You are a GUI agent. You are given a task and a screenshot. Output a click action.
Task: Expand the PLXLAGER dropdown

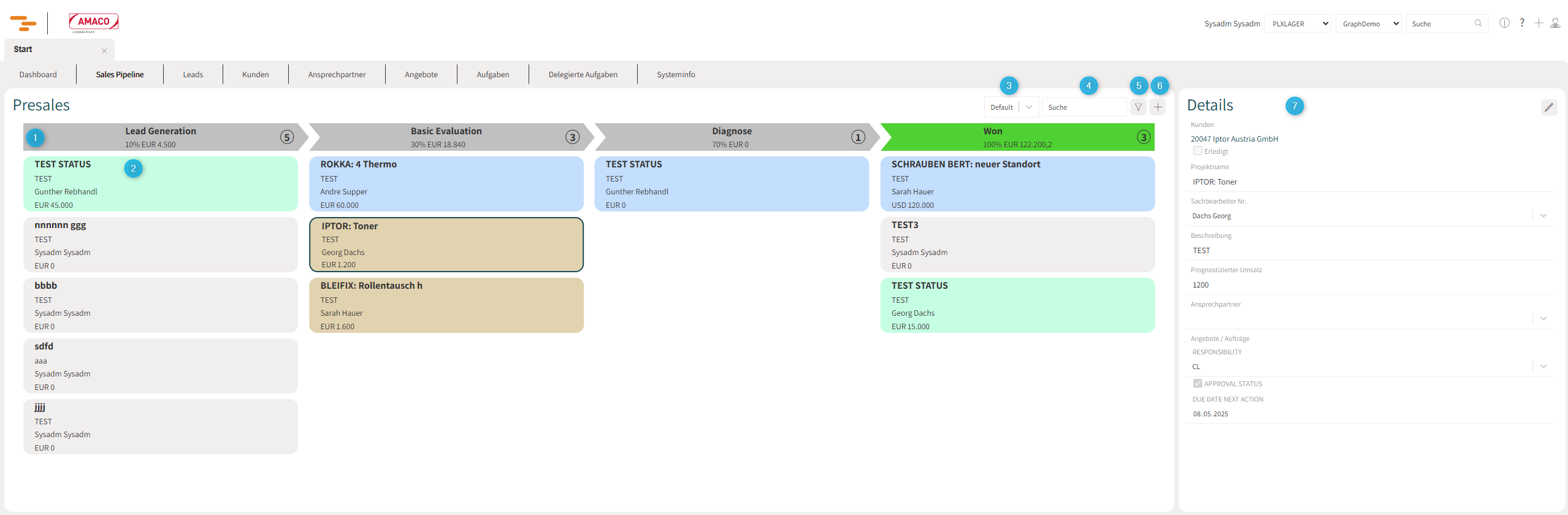pyautogui.click(x=1298, y=24)
